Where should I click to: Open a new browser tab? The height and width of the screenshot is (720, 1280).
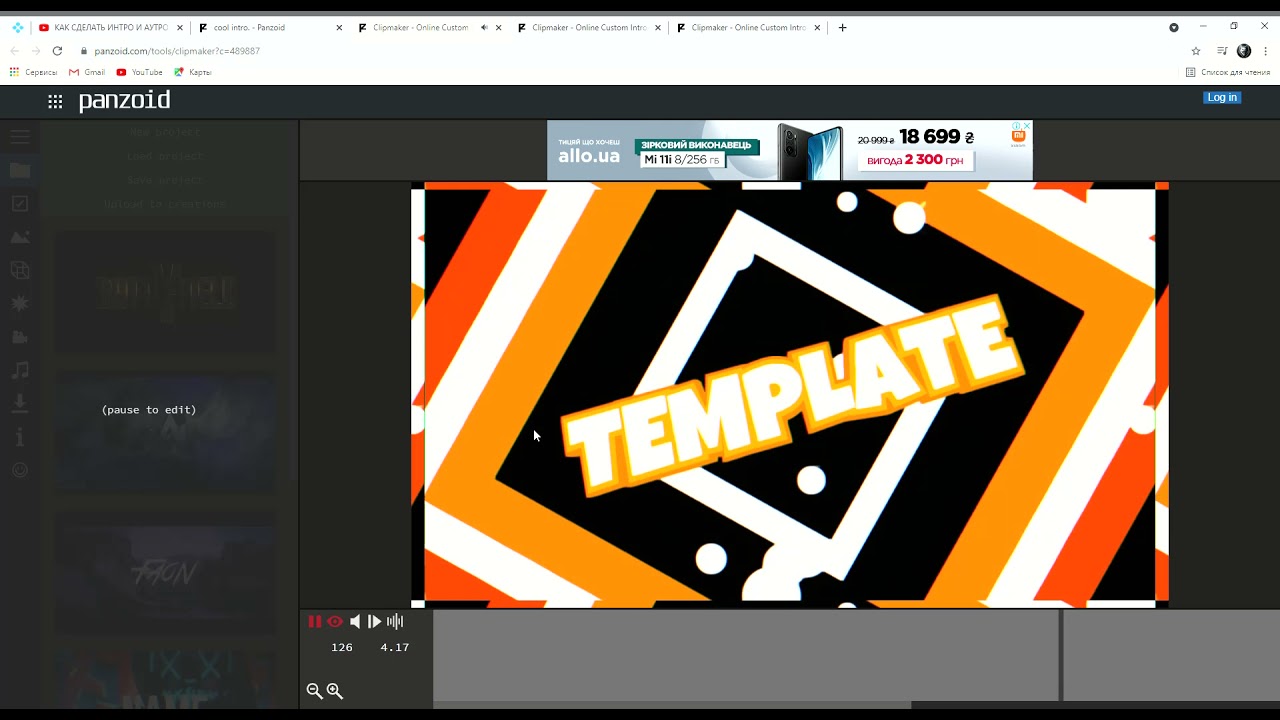pos(842,28)
